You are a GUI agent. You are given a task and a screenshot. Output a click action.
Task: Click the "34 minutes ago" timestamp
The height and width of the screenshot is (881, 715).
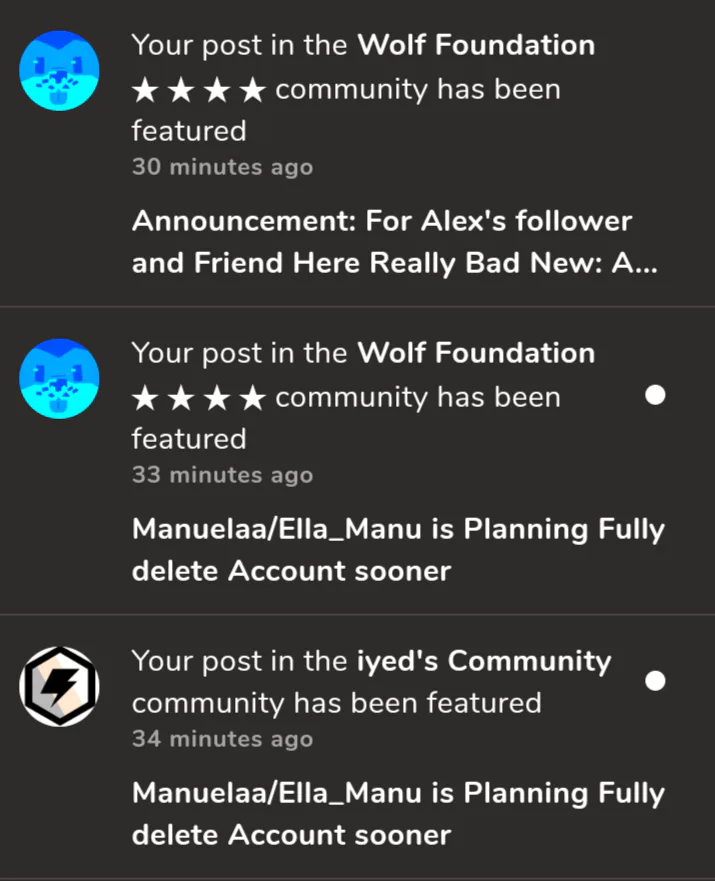(x=222, y=739)
